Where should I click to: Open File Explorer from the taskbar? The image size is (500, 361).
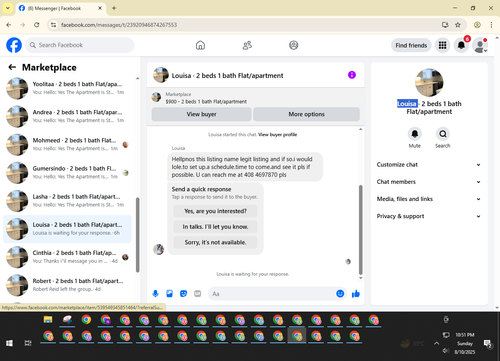[48, 320]
